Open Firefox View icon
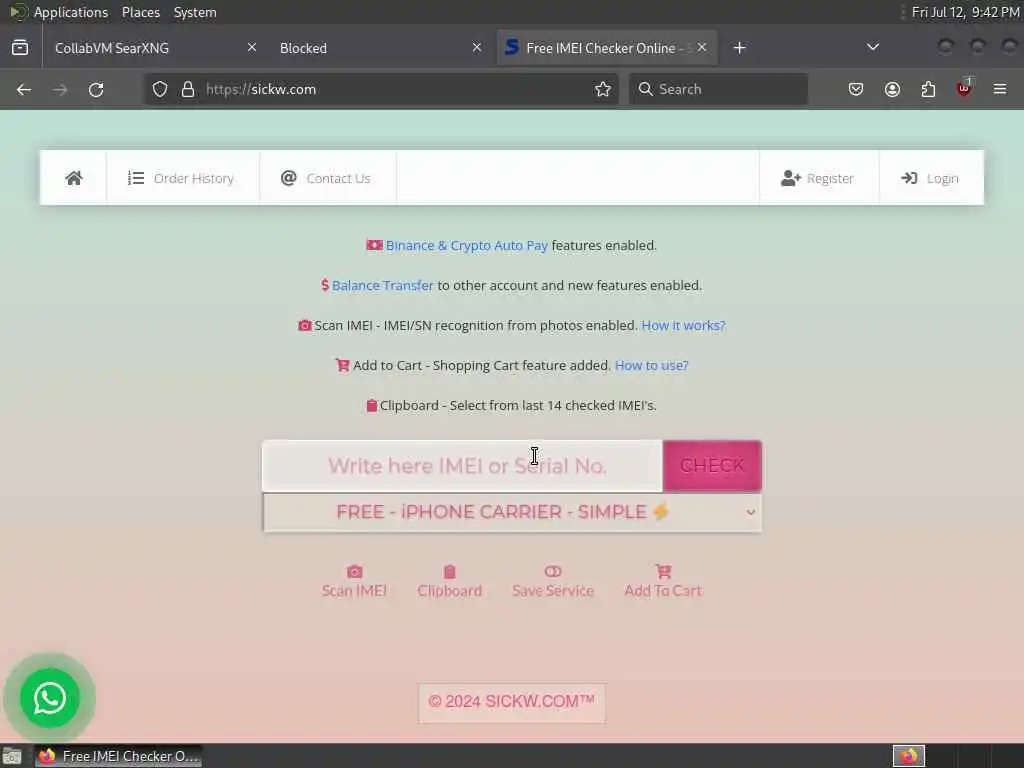 (20, 48)
